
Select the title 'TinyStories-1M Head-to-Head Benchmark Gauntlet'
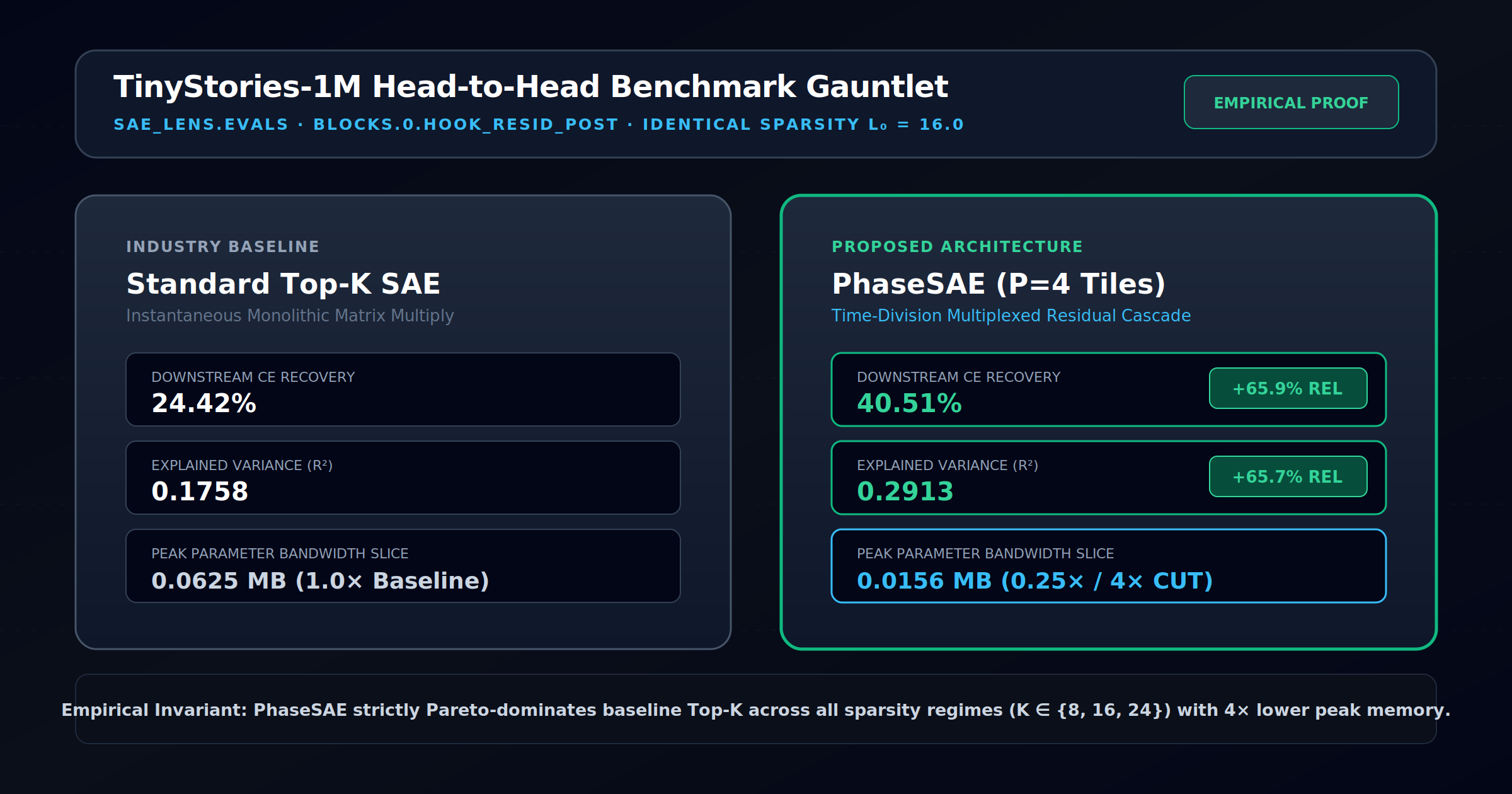tap(530, 86)
